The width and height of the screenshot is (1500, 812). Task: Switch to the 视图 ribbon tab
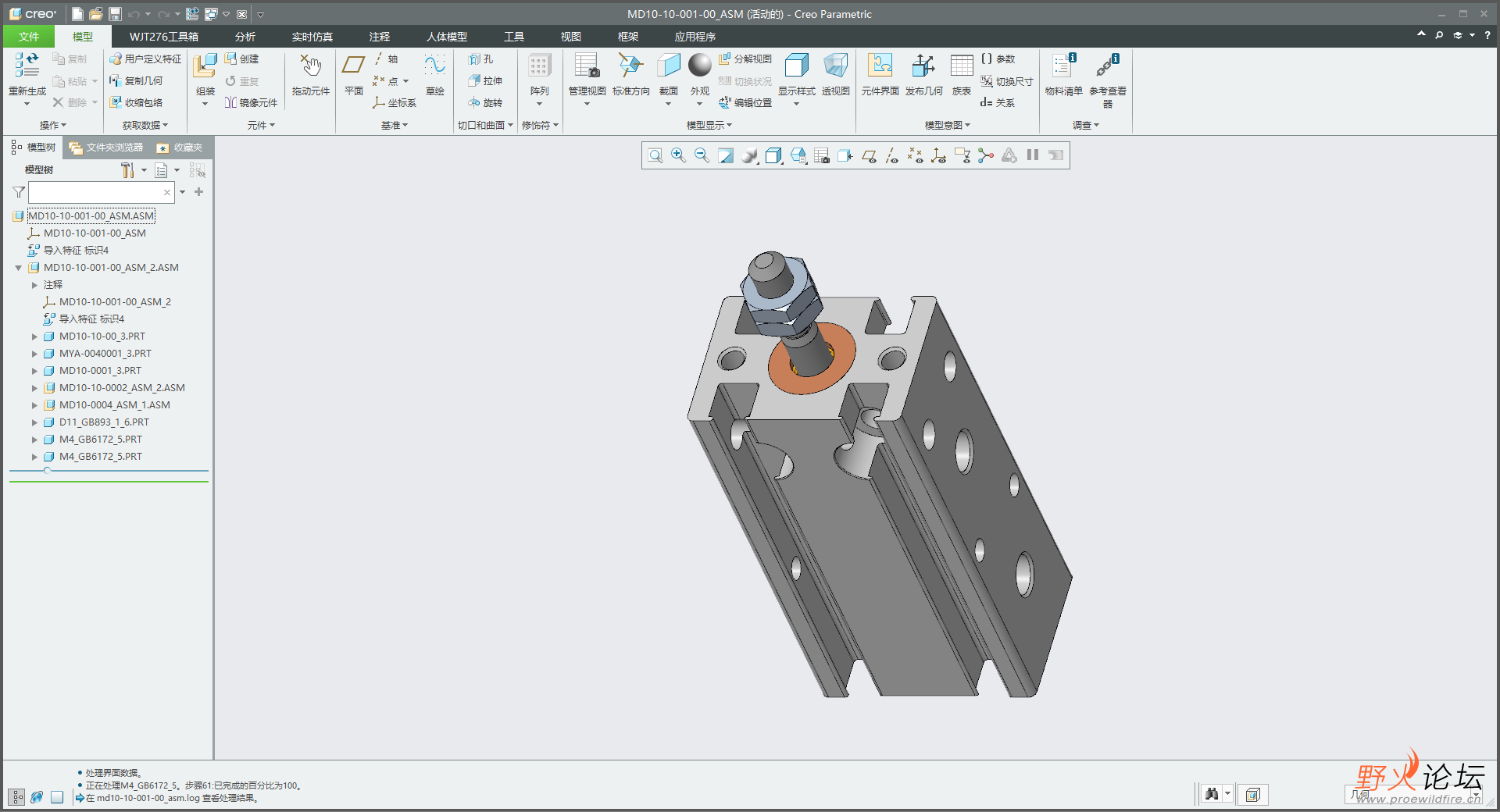(571, 37)
